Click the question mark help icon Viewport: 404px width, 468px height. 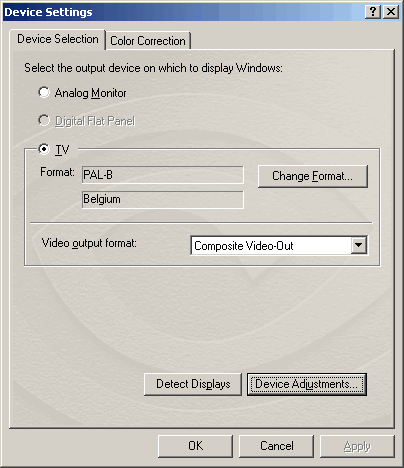[373, 12]
